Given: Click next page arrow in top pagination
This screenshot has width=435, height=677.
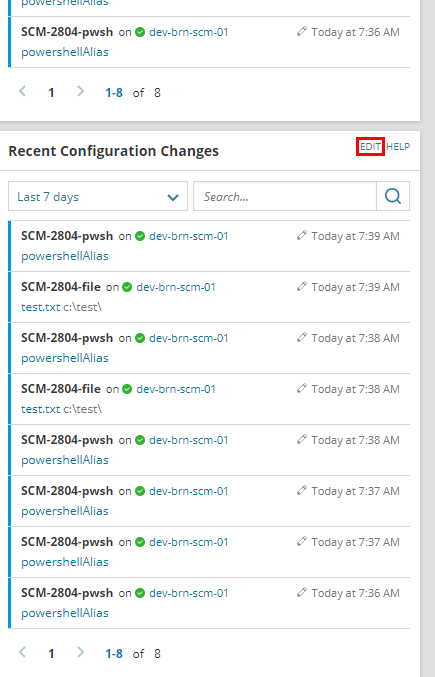Looking at the screenshot, I should tap(80, 92).
